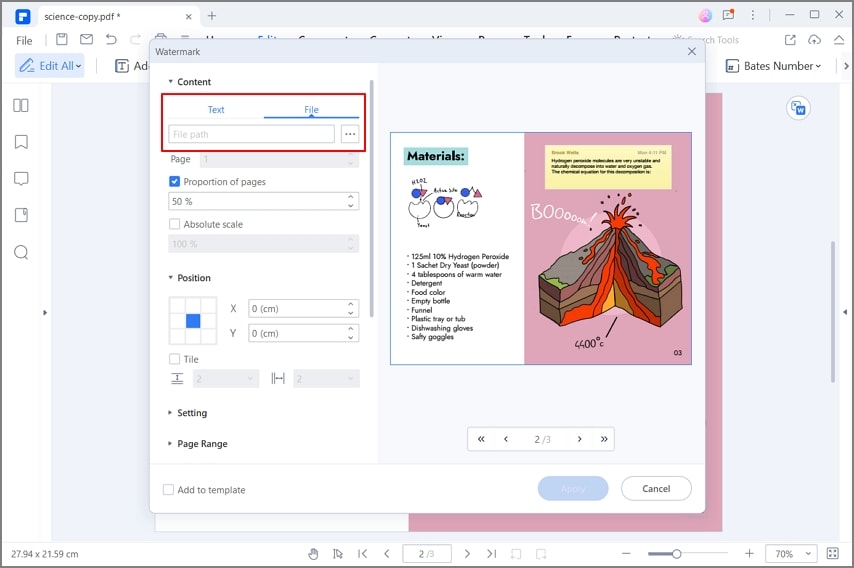Screen dimensions: 854x568
Task: Open the 70% zoom level dropdown
Action: pos(791,553)
